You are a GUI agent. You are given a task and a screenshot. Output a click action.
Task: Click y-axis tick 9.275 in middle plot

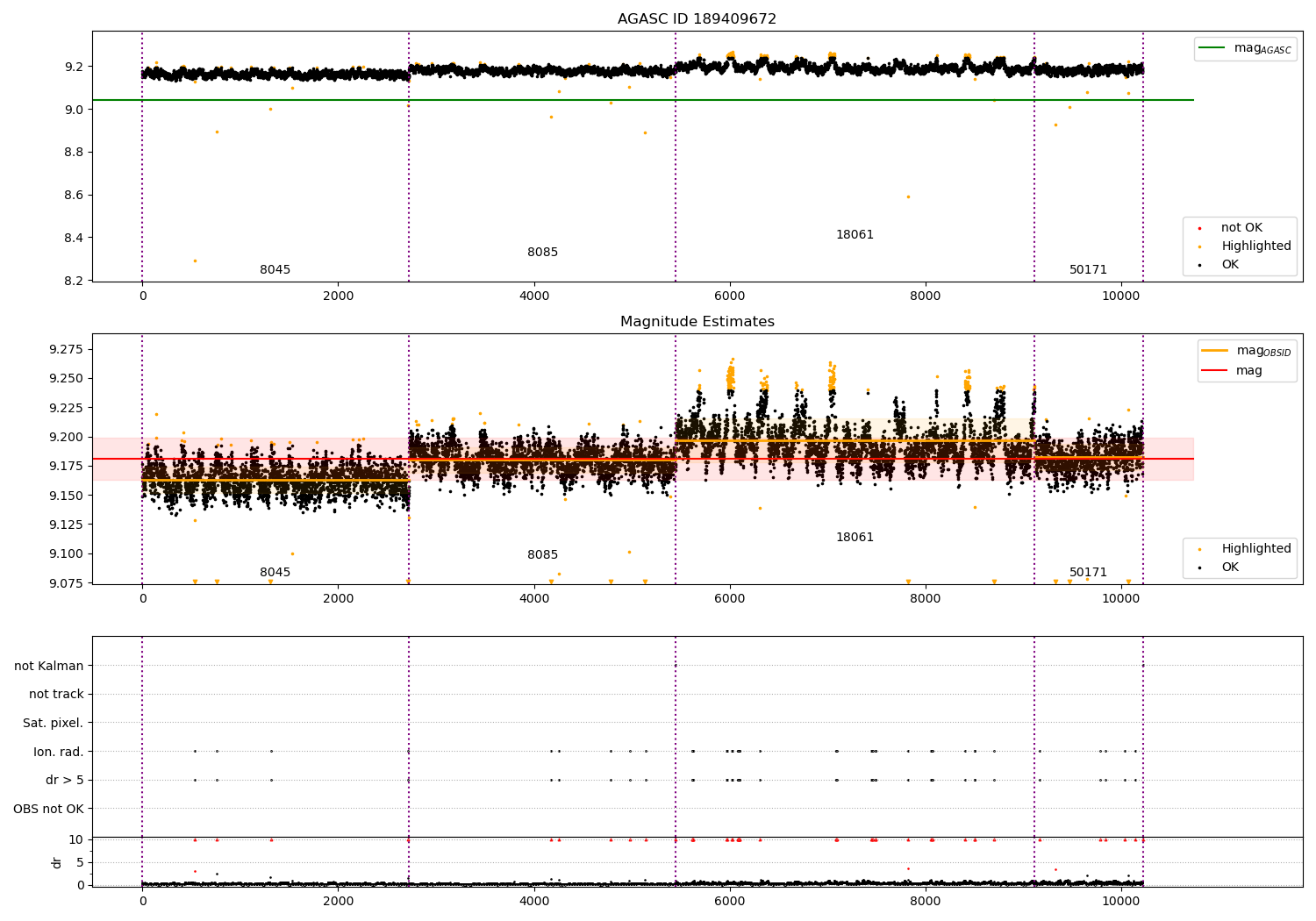(x=68, y=349)
